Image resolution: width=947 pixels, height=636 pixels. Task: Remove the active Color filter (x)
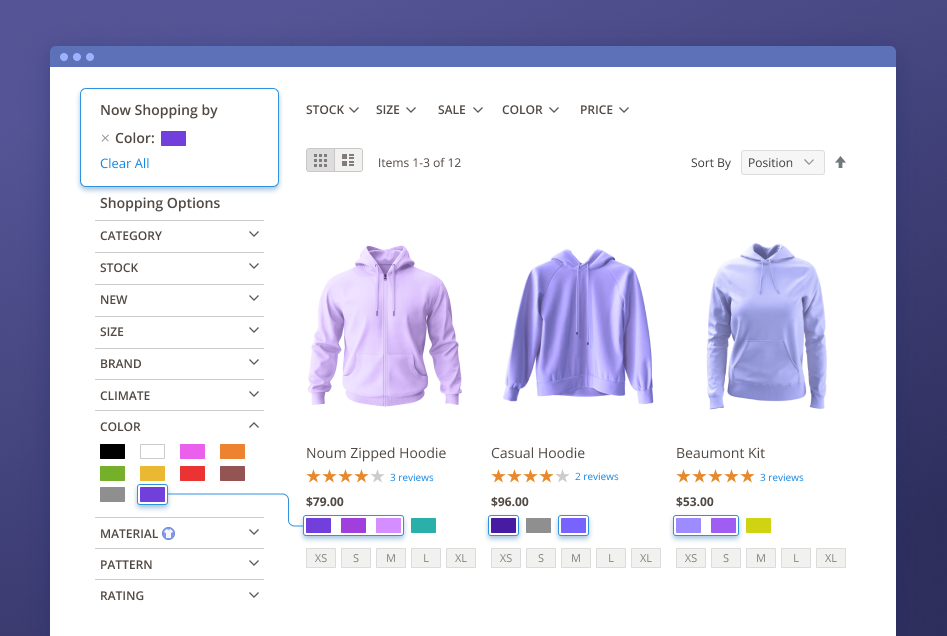point(105,139)
